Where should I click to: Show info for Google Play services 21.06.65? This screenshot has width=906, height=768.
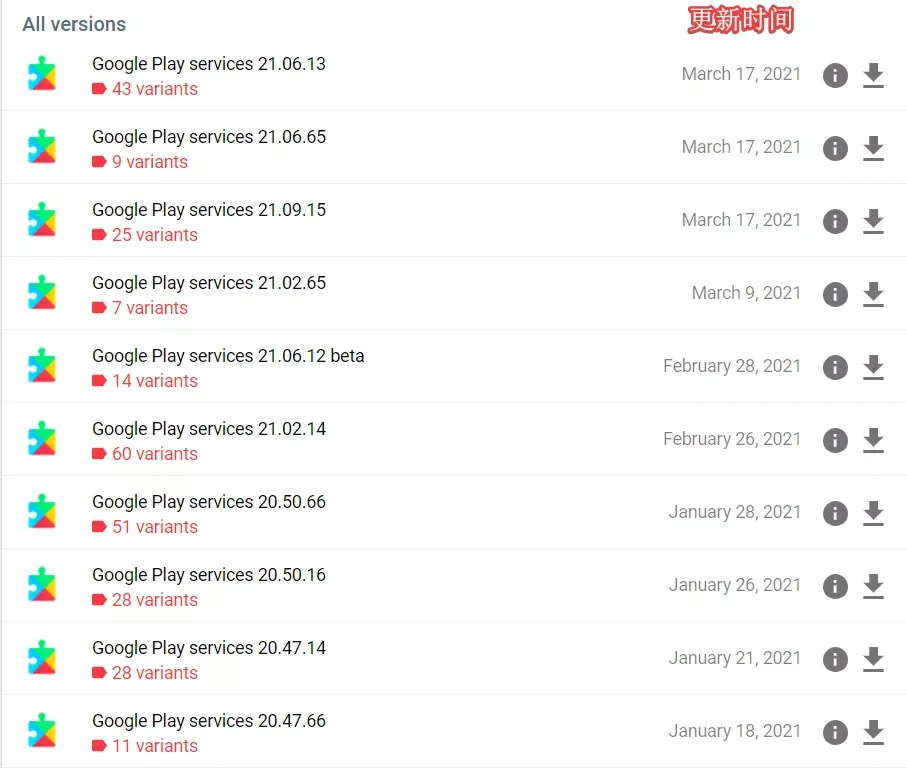tap(835, 148)
